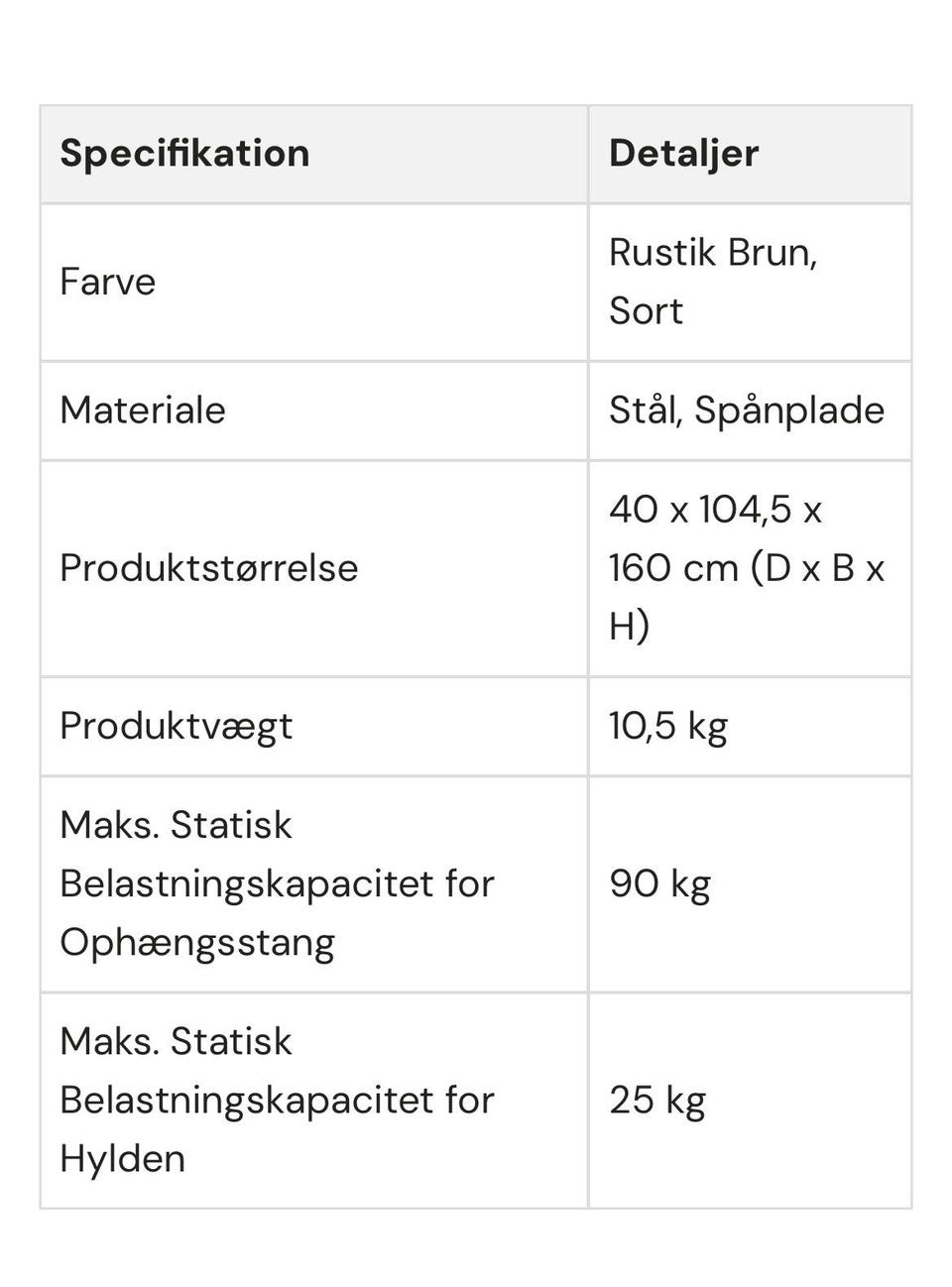This screenshot has height=1287, width=952.
Task: Click the word Ophængsstang
Action: 196,942
